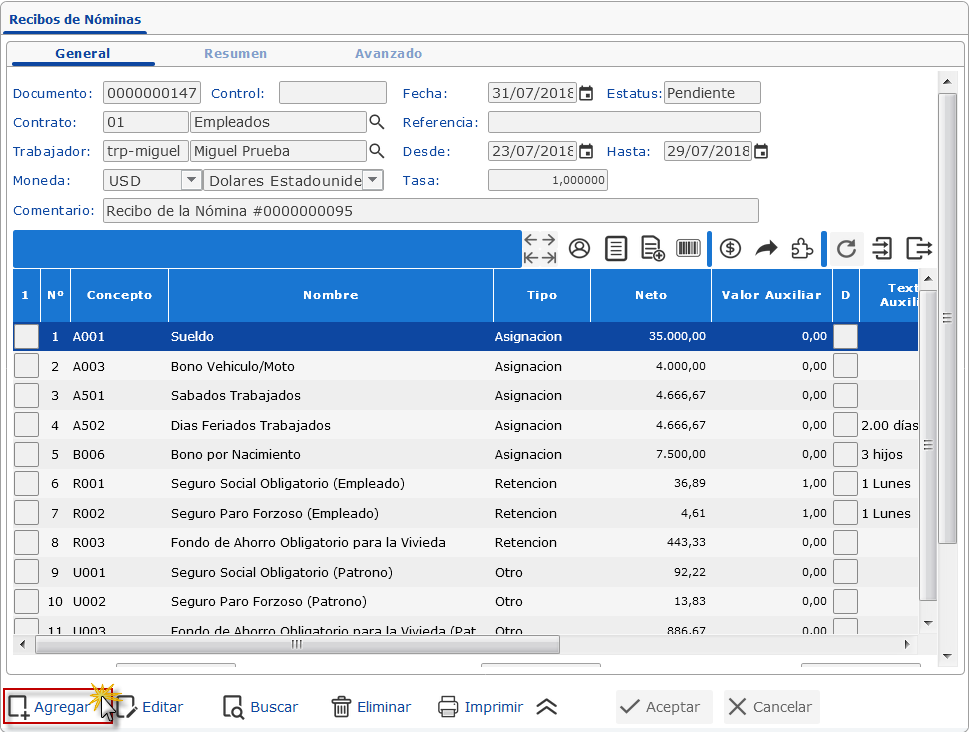Expand the Dolares Estadounidenses dropdown
Viewport: 970px width, 732px height.
372,181
